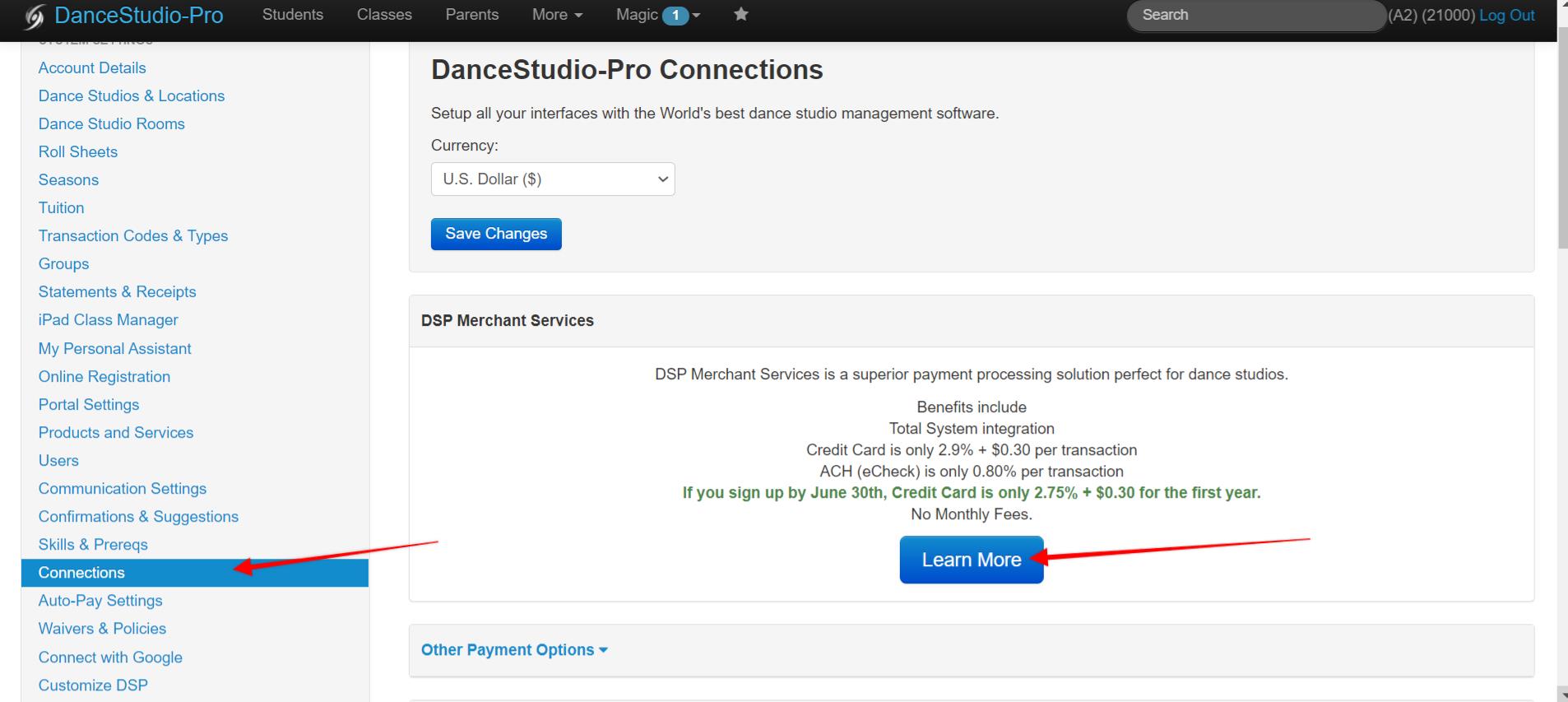Open Transaction Codes & Types settings
1568x702 pixels.
(133, 235)
